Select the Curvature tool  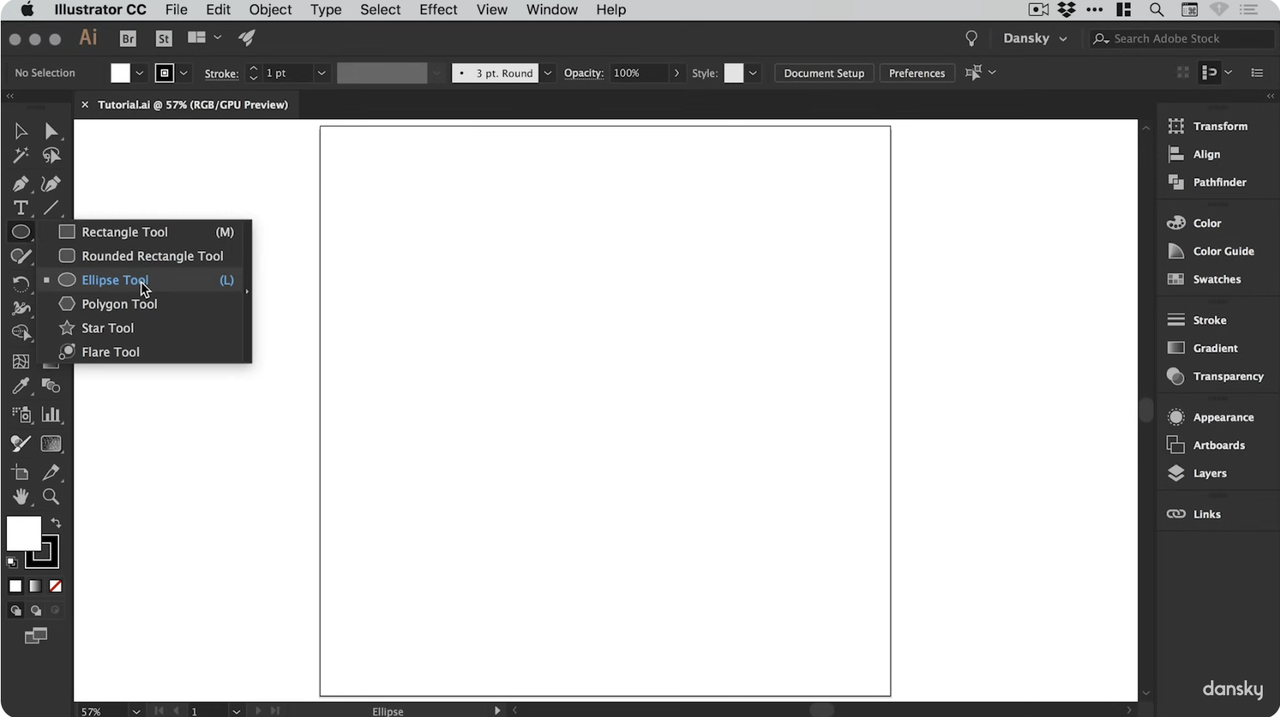(x=51, y=184)
